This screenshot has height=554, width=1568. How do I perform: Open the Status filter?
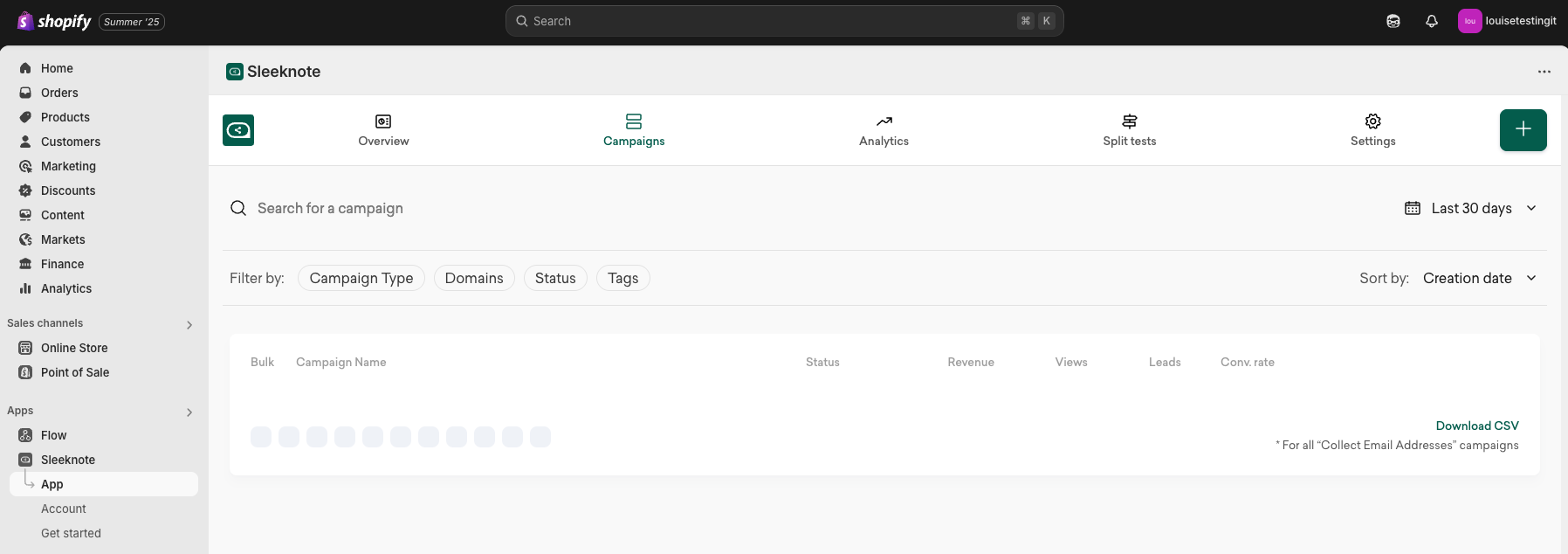(555, 278)
